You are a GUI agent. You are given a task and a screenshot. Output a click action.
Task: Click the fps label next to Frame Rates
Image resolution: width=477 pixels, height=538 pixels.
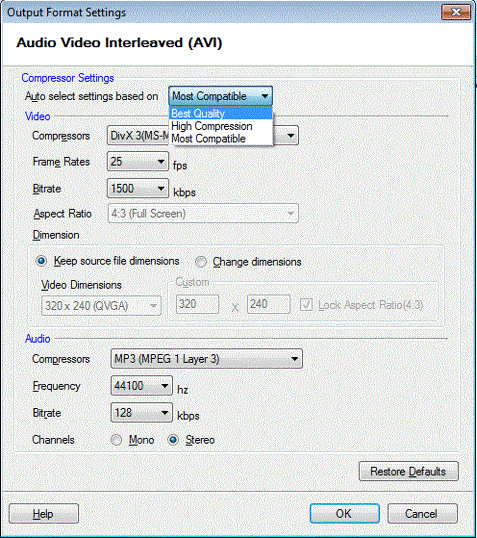coord(180,165)
